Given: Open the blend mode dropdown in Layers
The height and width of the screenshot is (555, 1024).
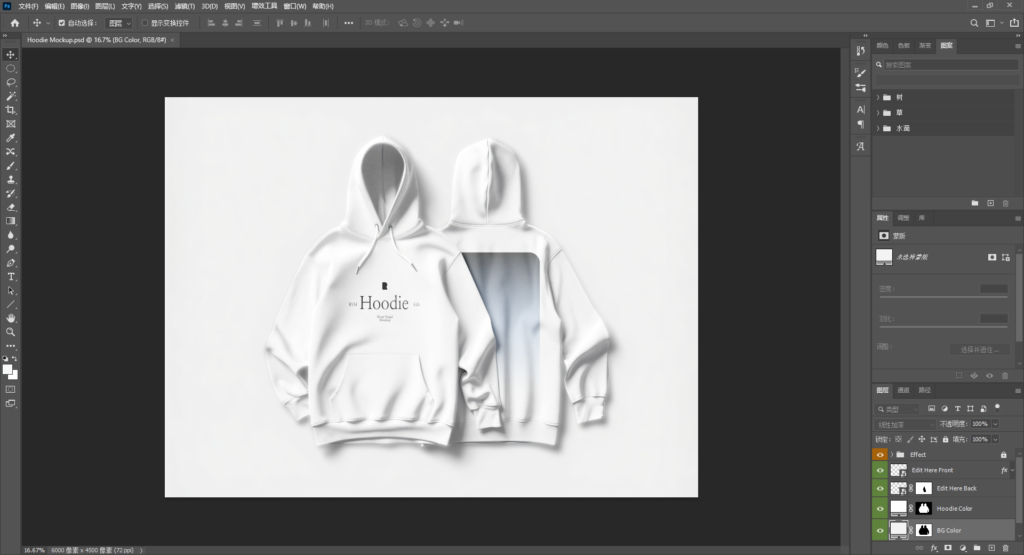Looking at the screenshot, I should click(x=904, y=424).
